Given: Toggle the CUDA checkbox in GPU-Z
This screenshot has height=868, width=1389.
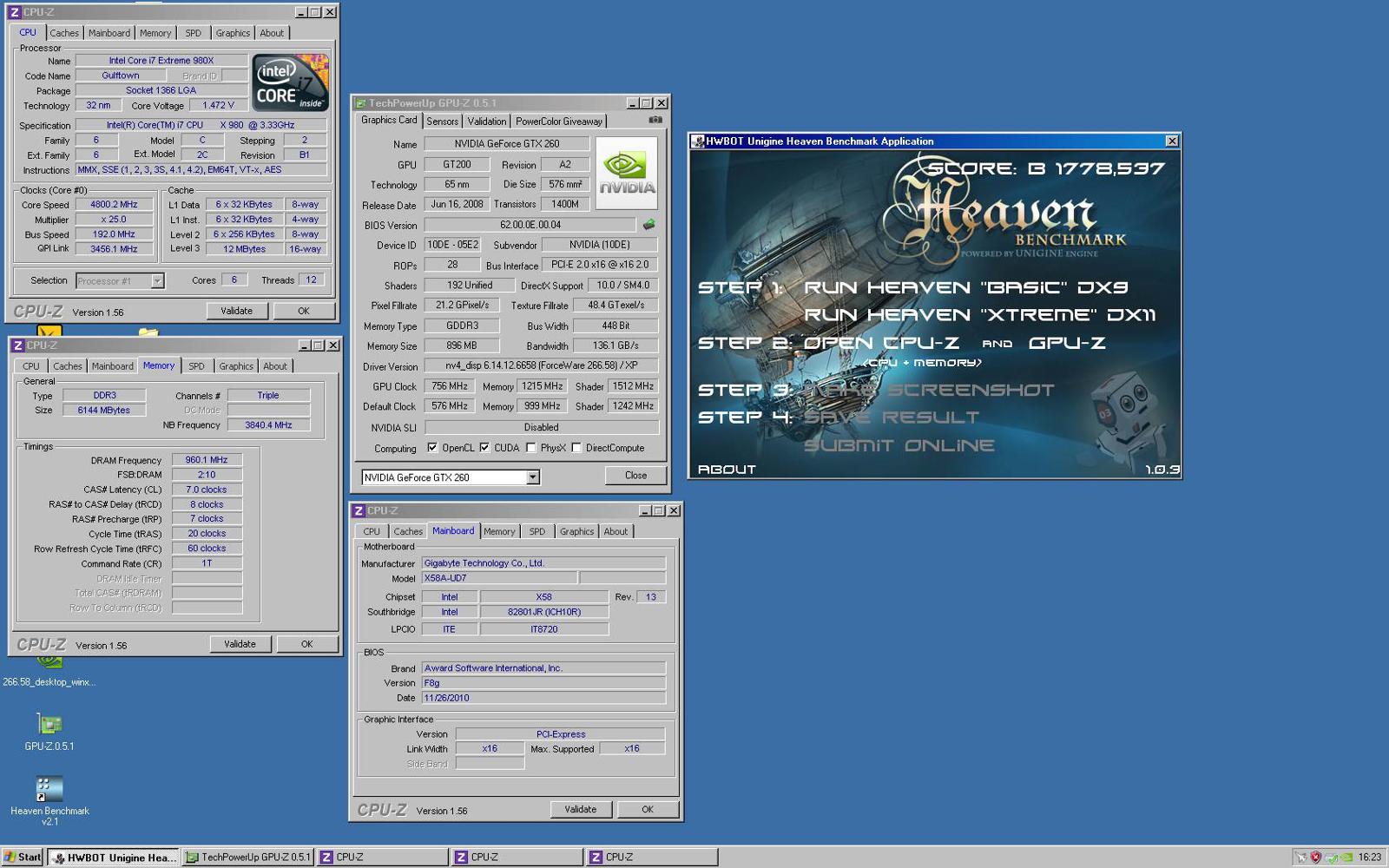Looking at the screenshot, I should coord(484,448).
